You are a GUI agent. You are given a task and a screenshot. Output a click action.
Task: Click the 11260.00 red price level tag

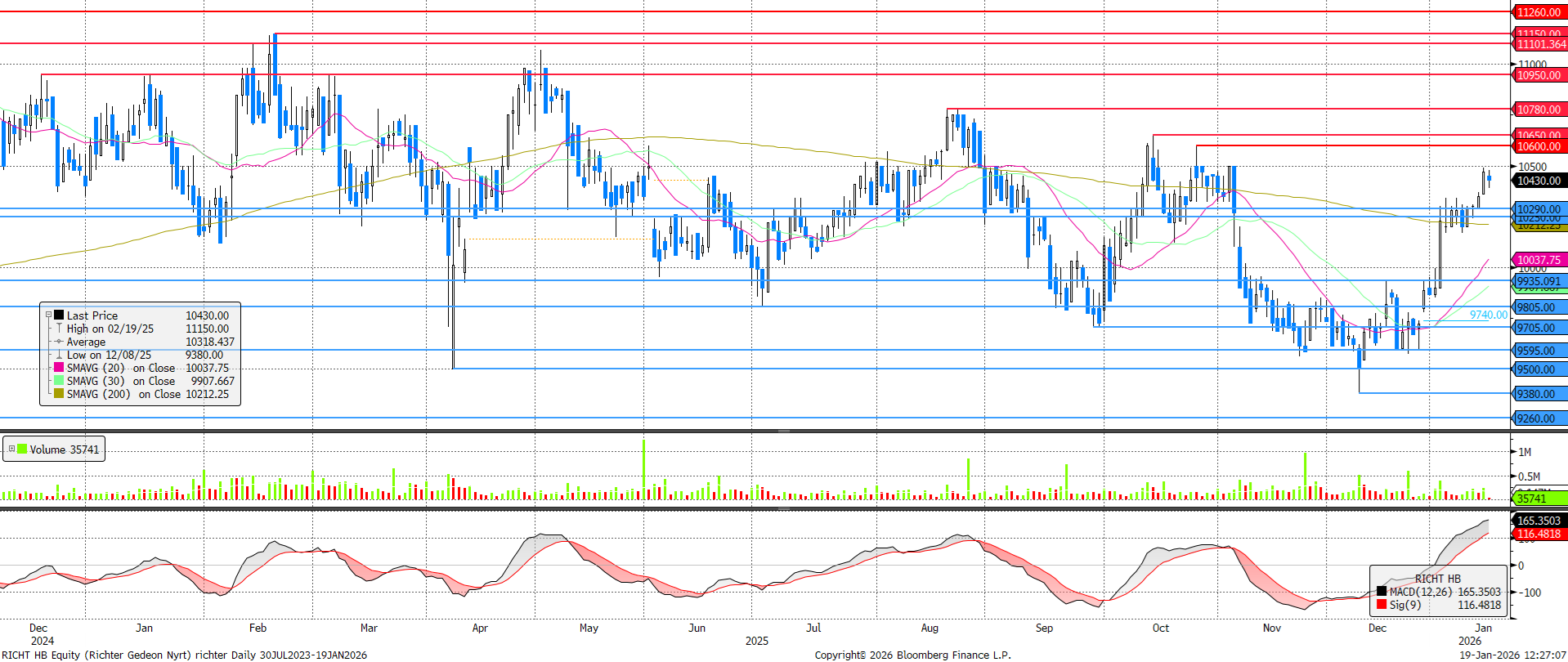click(1538, 12)
